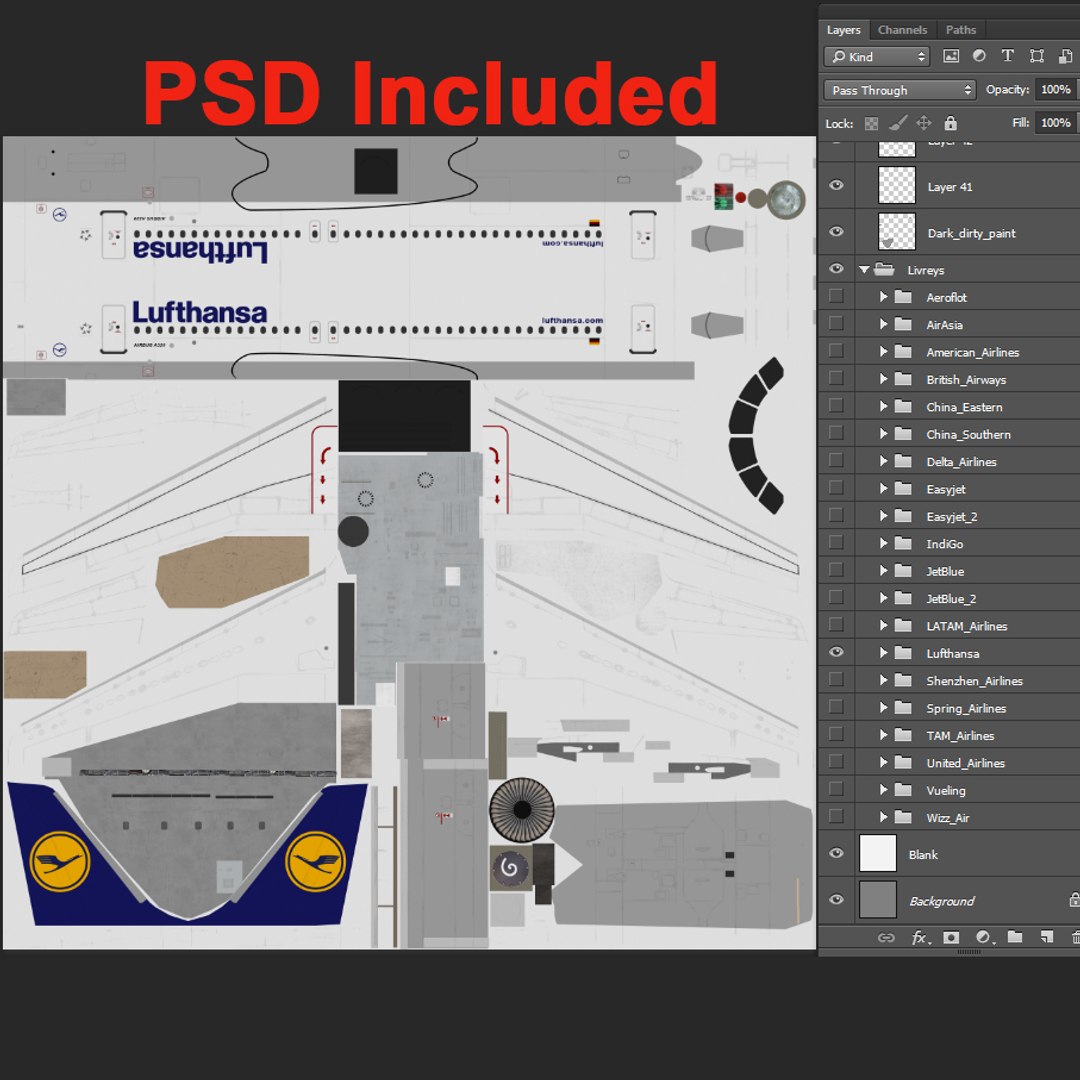The image size is (1080, 1080).
Task: Click the Lufthansa group folder icon
Action: (903, 653)
